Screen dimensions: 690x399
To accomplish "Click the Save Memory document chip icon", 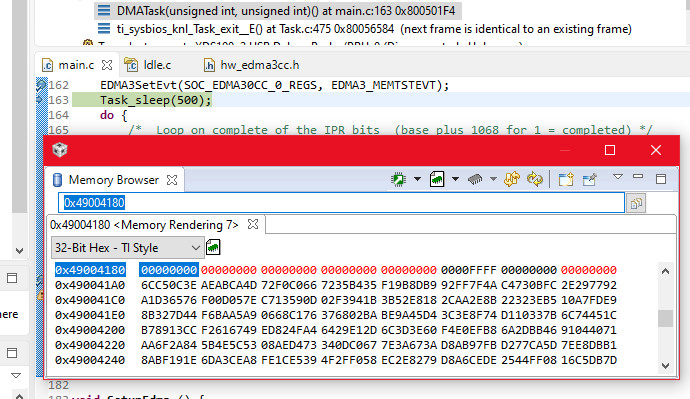I will pyautogui.click(x=437, y=179).
